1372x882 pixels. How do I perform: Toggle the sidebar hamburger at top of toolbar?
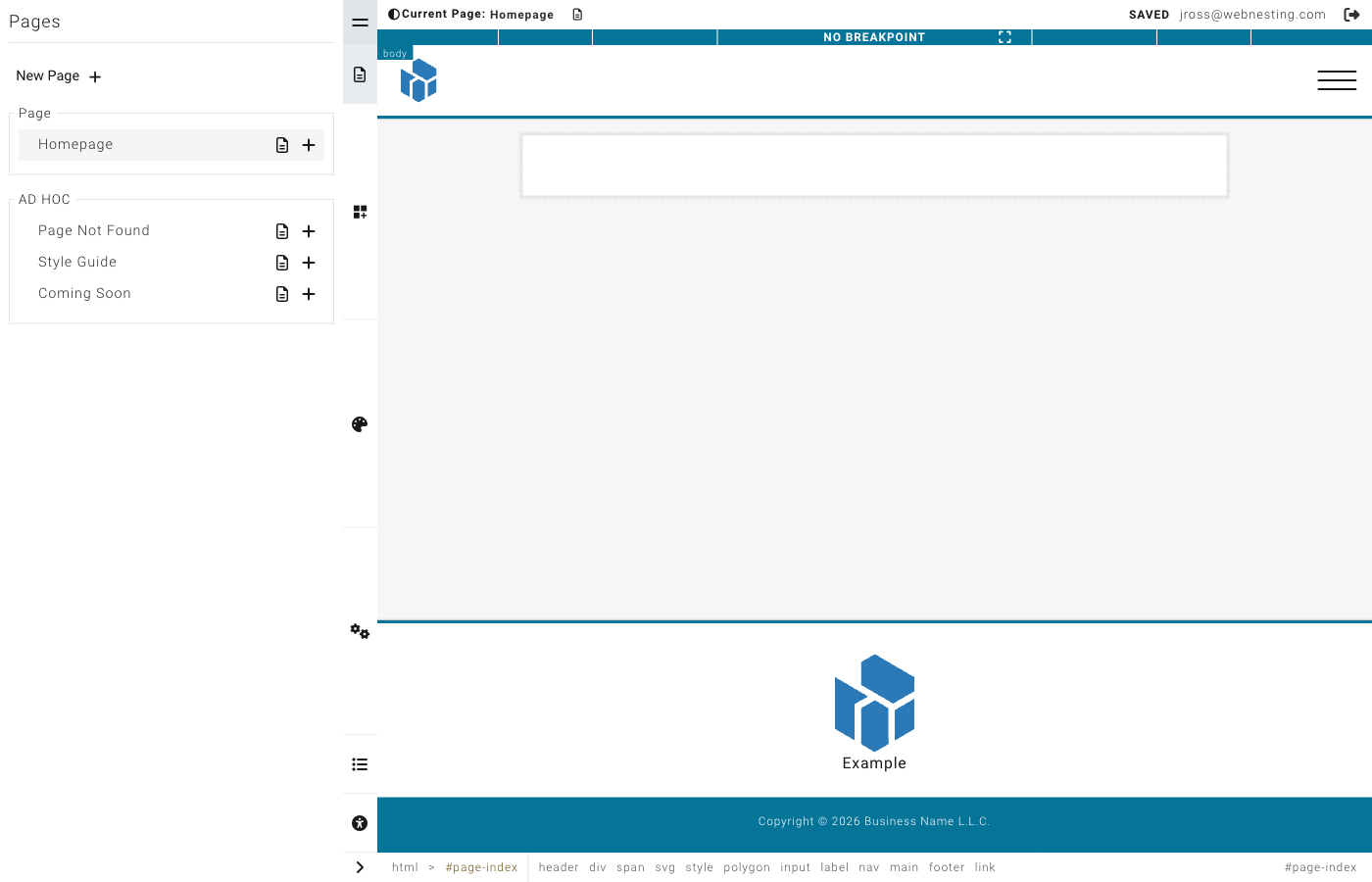click(x=360, y=23)
